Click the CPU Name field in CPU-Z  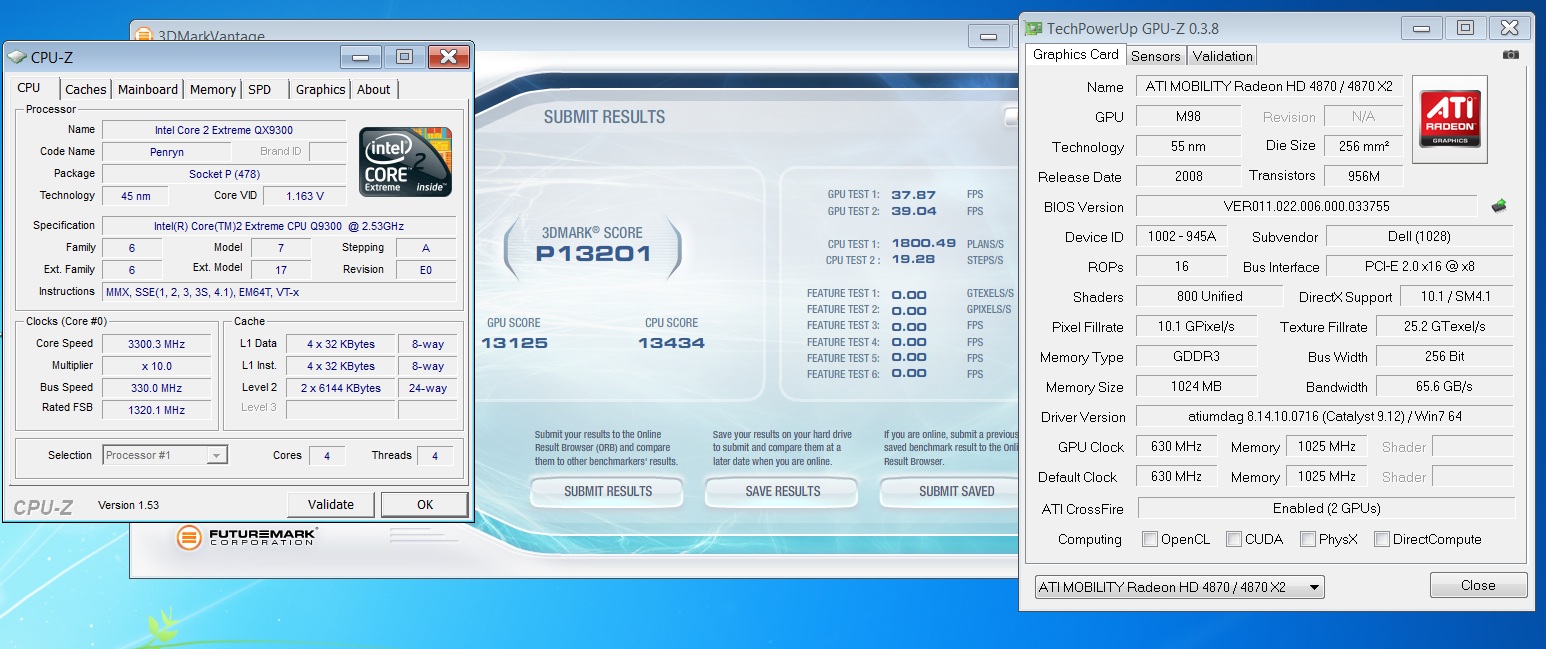click(224, 130)
